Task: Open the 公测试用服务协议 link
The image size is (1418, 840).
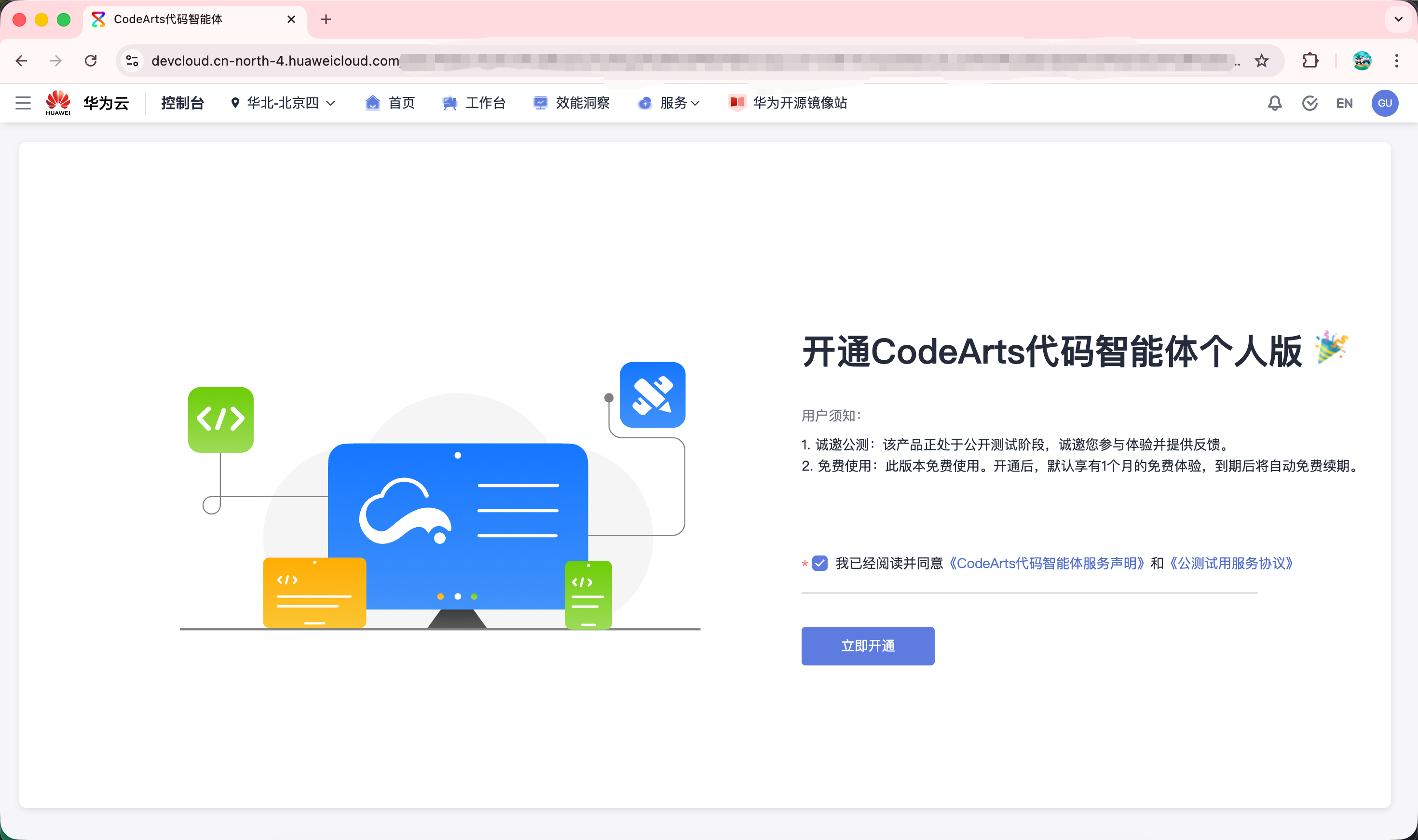Action: [1231, 563]
